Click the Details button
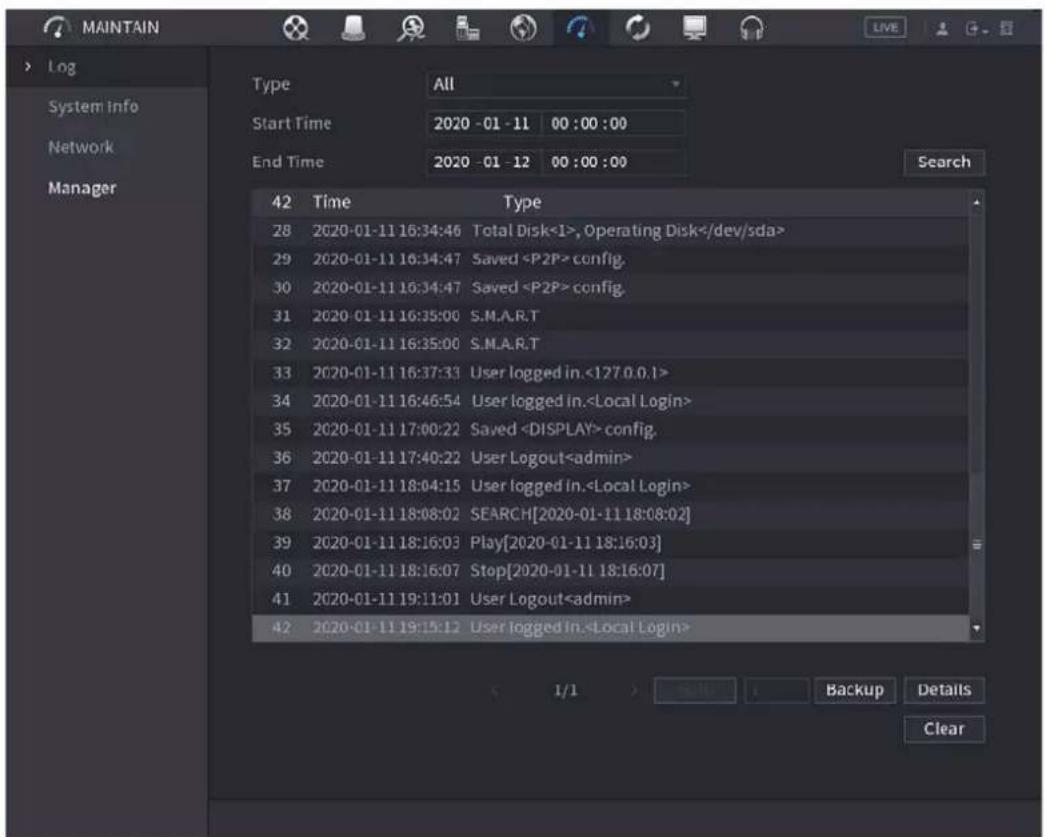 click(x=944, y=690)
